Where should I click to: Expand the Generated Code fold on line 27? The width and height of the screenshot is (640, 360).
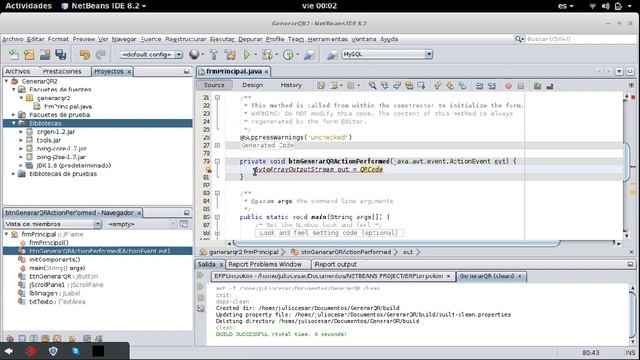coord(217,145)
